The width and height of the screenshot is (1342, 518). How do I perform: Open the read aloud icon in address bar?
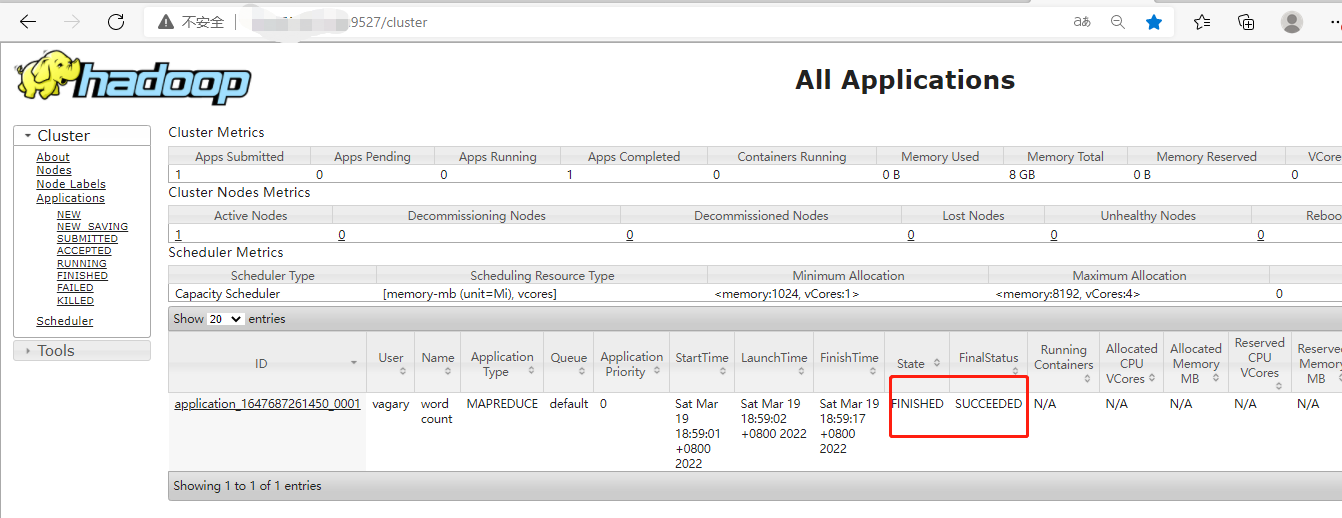(x=1082, y=22)
